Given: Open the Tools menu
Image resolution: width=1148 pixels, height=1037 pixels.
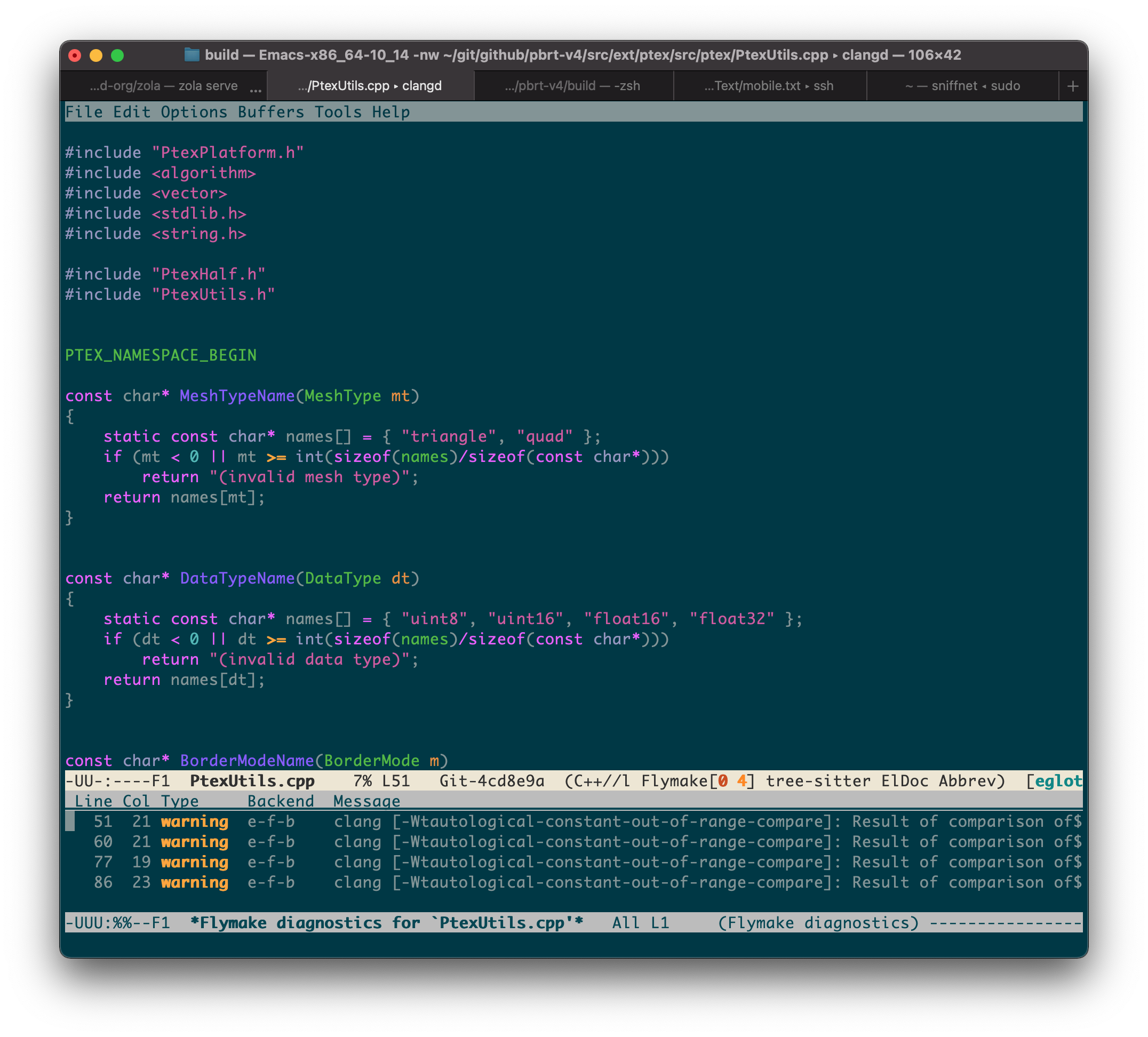Looking at the screenshot, I should point(338,112).
